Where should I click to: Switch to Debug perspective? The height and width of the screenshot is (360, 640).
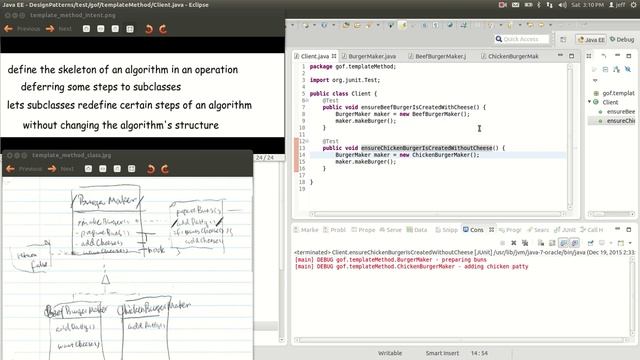tap(622, 40)
